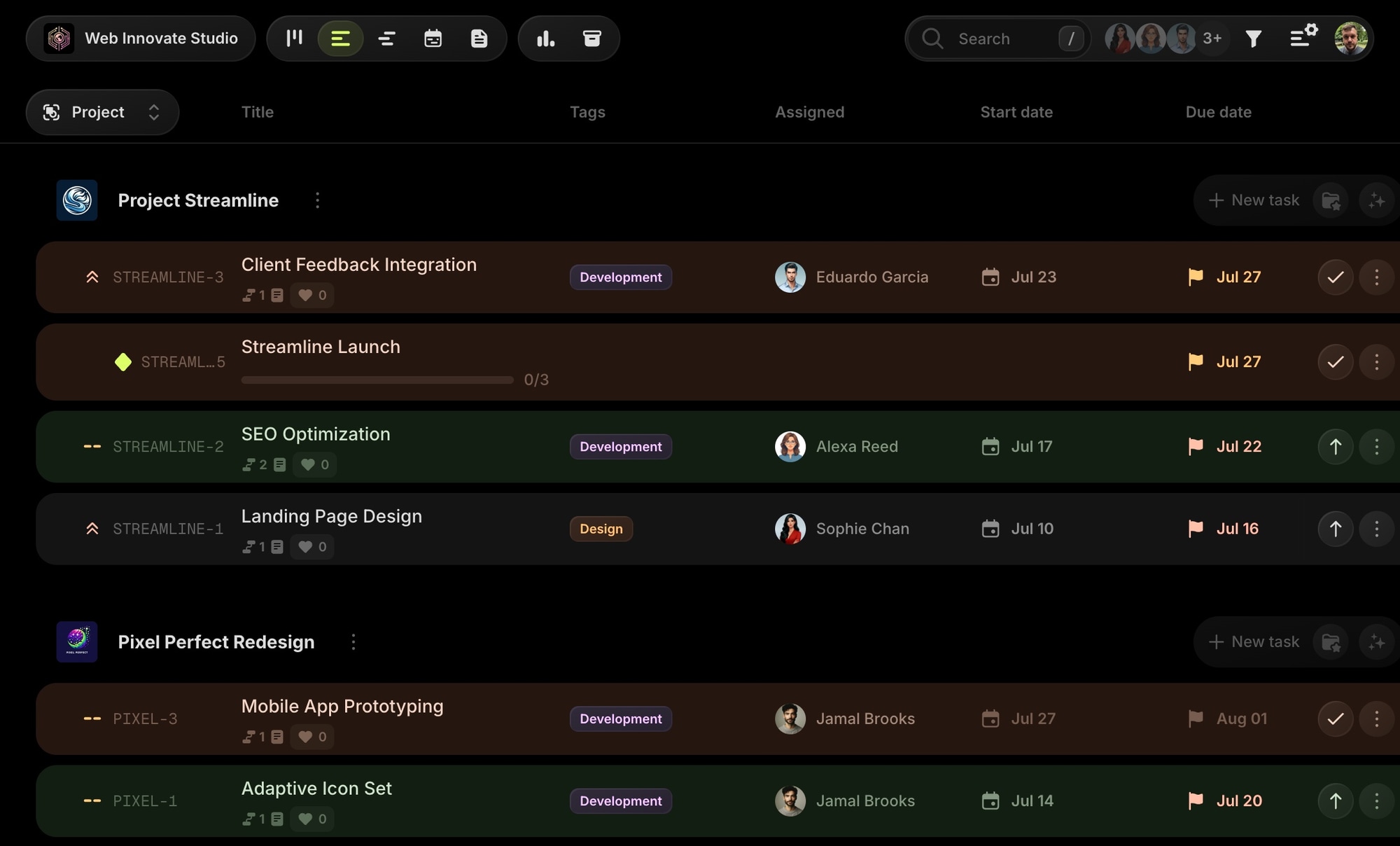Image resolution: width=1400 pixels, height=846 pixels.
Task: Click the Web Innovate Studio workspace button
Action: point(141,38)
